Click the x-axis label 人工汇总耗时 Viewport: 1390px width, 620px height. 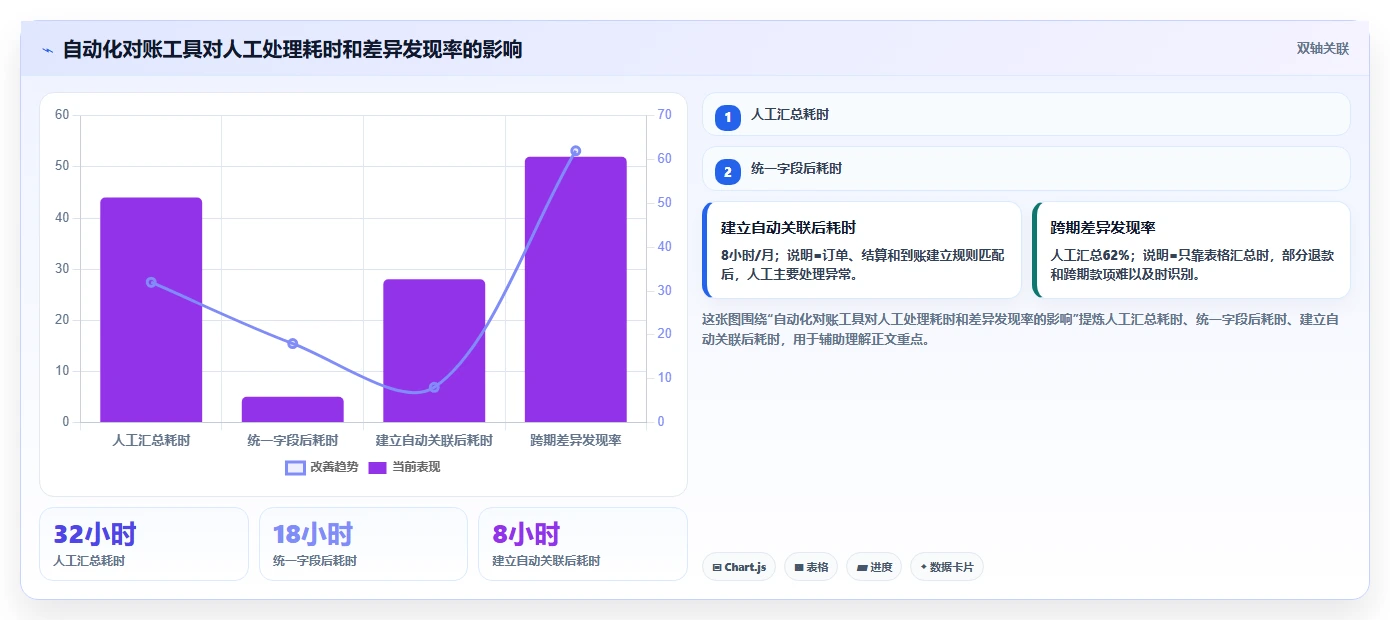(151, 440)
